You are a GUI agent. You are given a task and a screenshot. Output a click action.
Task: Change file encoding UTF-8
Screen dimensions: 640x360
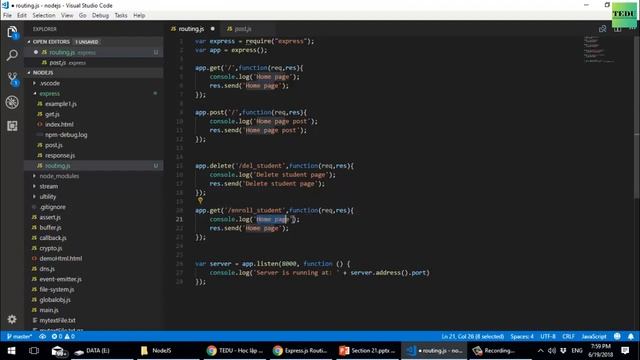(x=548, y=336)
